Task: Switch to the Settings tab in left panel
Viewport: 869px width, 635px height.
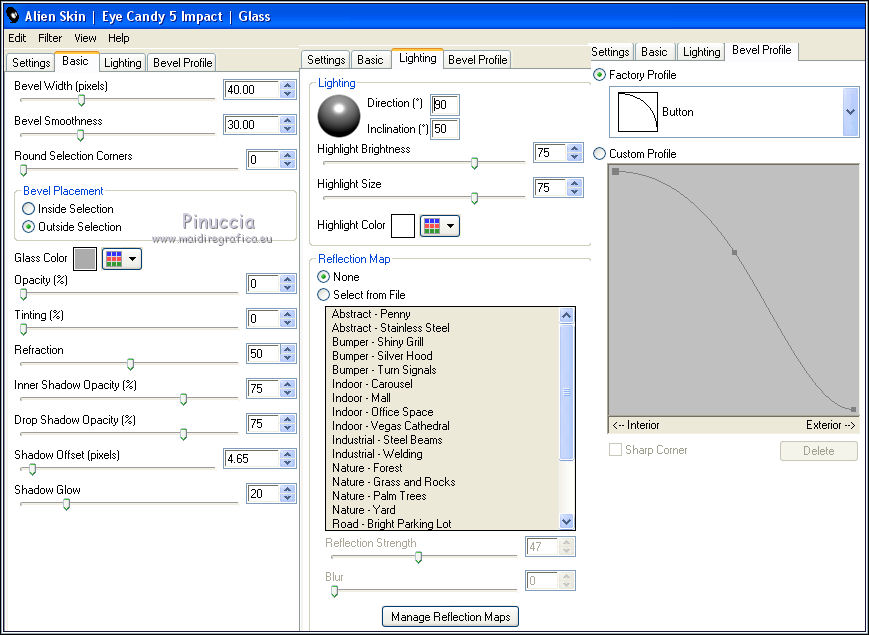Action: [x=31, y=62]
